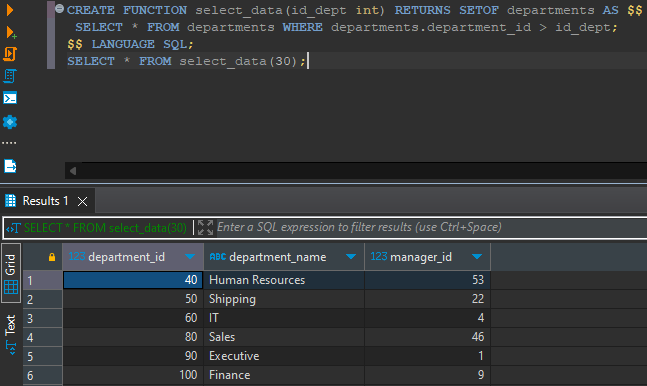Open the department_name column filter dropdown
The width and height of the screenshot is (647, 386).
[x=351, y=257]
